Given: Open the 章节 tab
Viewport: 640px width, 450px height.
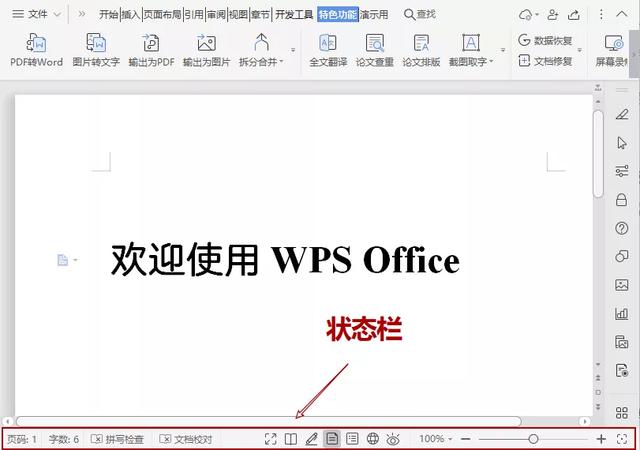Looking at the screenshot, I should [x=260, y=15].
